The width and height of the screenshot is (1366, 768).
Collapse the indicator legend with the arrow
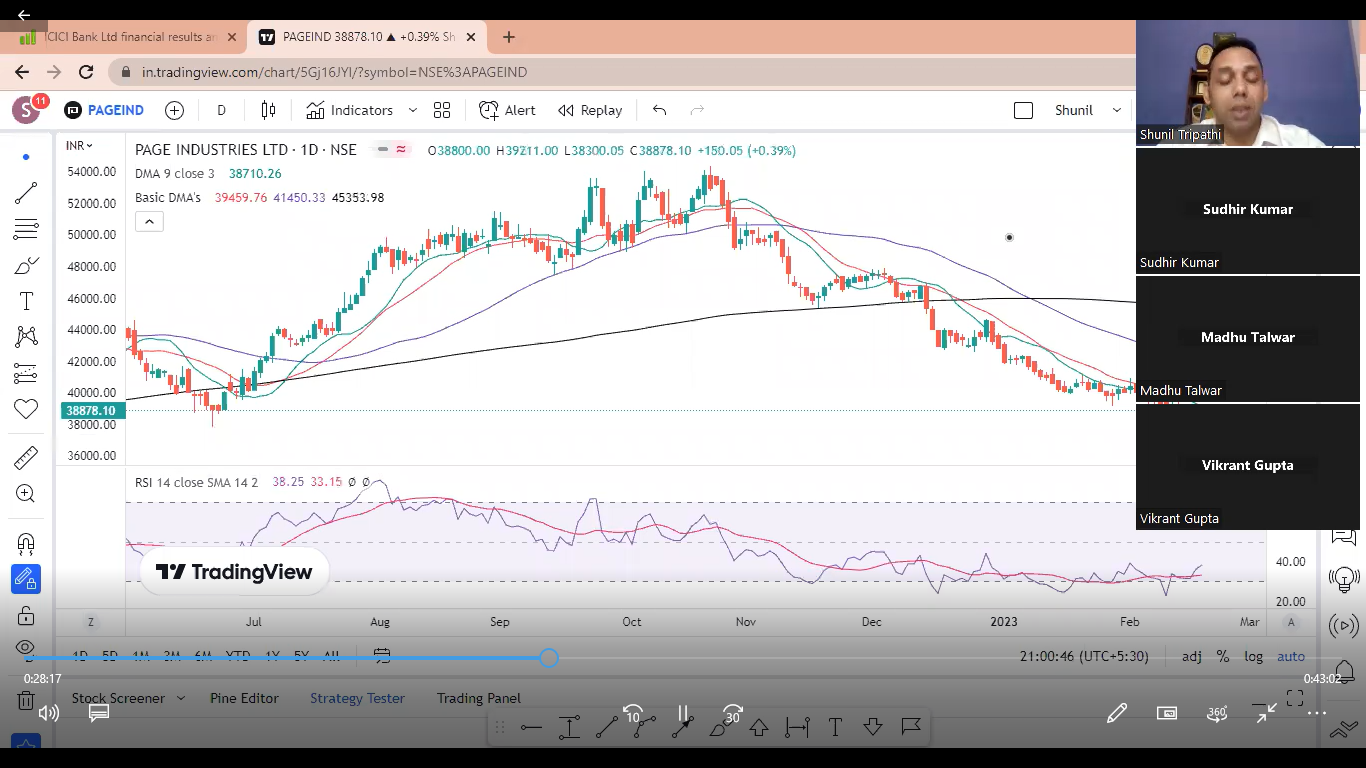pos(149,222)
